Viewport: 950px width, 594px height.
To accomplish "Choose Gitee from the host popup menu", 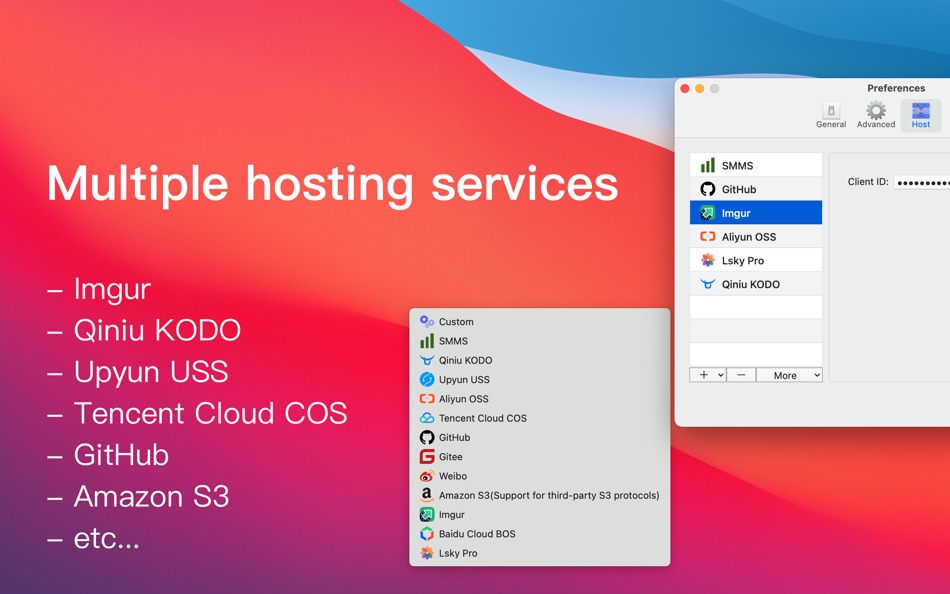I will coord(539,456).
